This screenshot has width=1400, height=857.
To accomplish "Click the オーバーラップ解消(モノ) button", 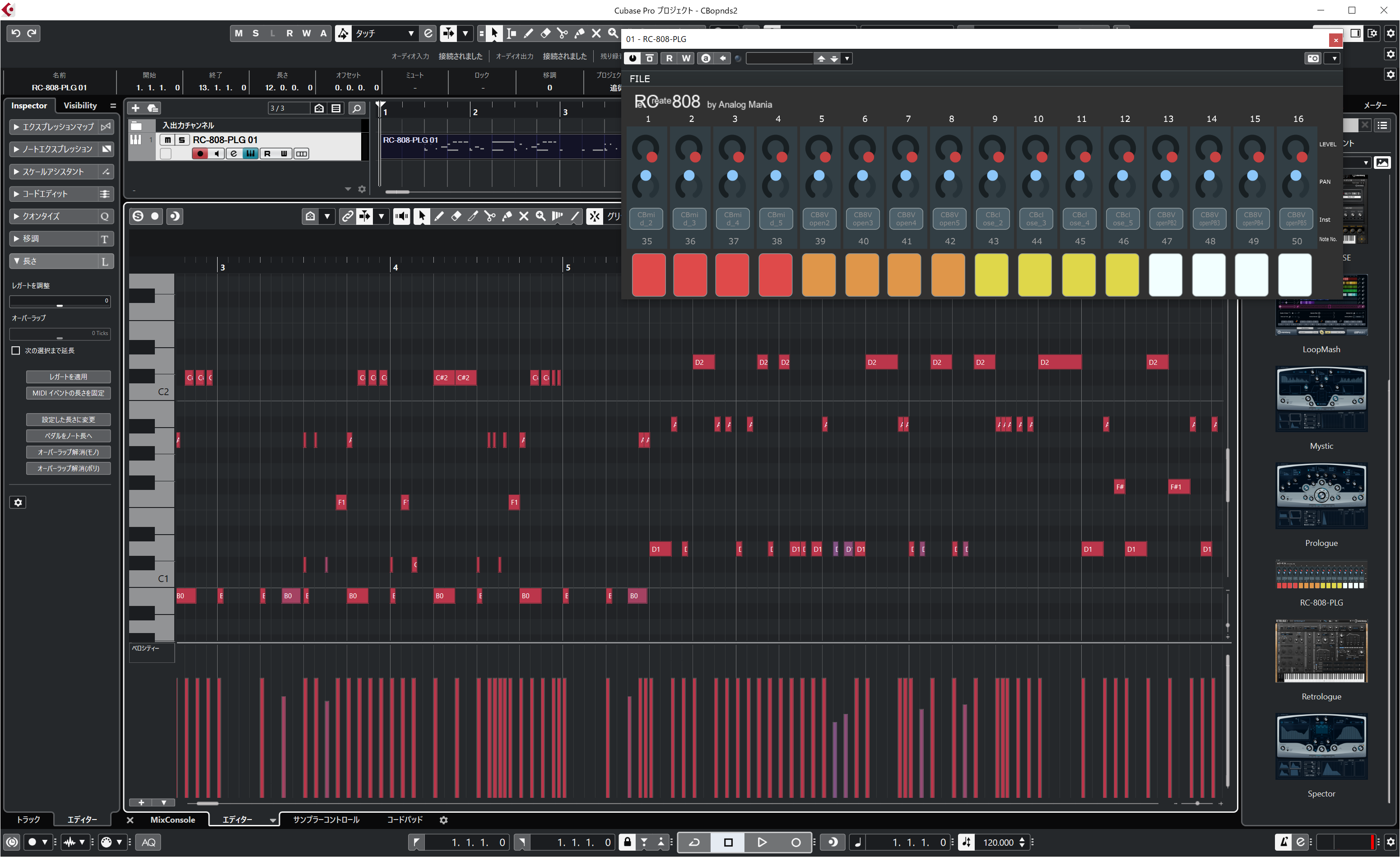I will point(68,452).
